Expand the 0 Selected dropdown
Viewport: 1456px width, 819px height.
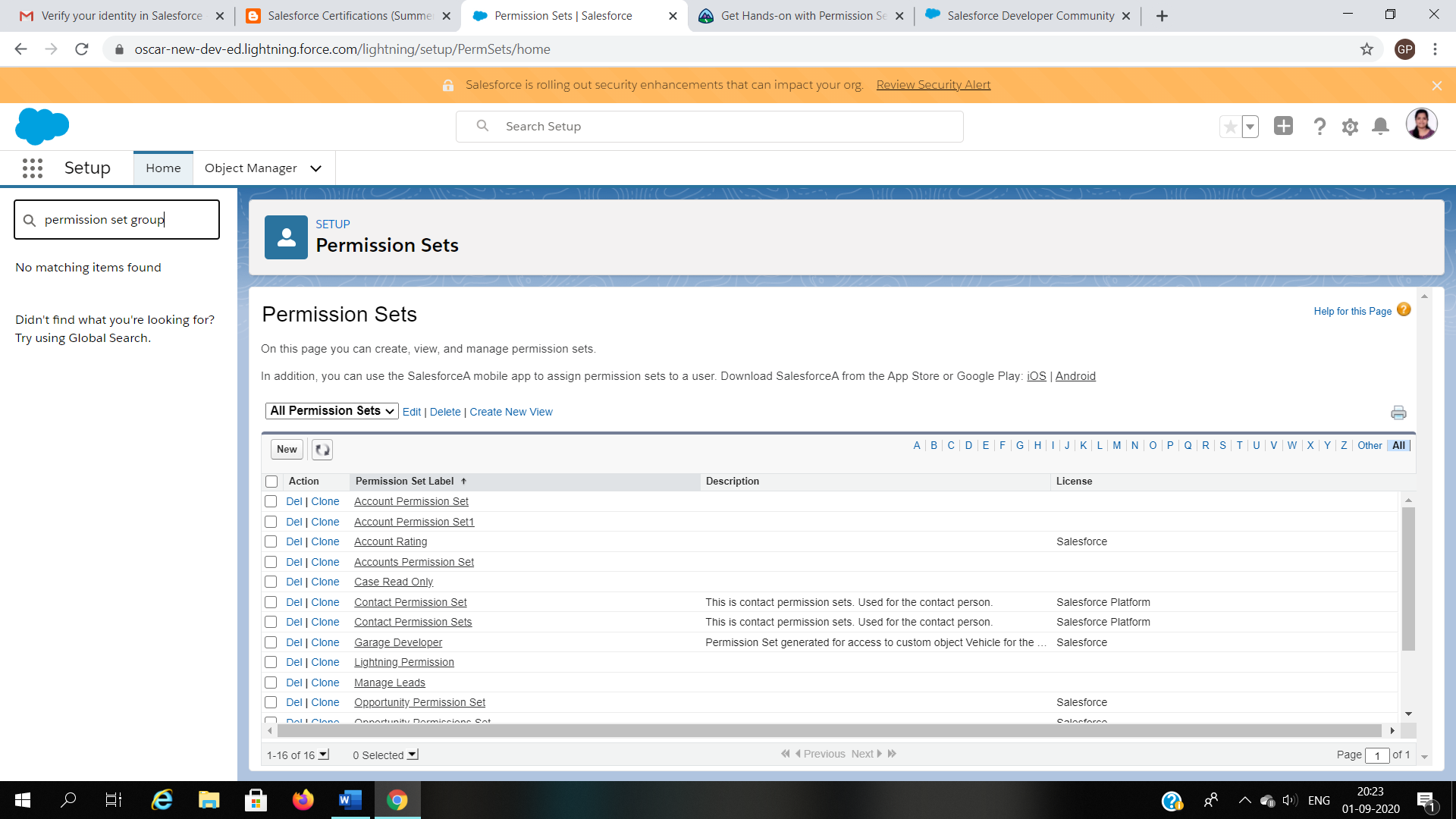pyautogui.click(x=413, y=755)
